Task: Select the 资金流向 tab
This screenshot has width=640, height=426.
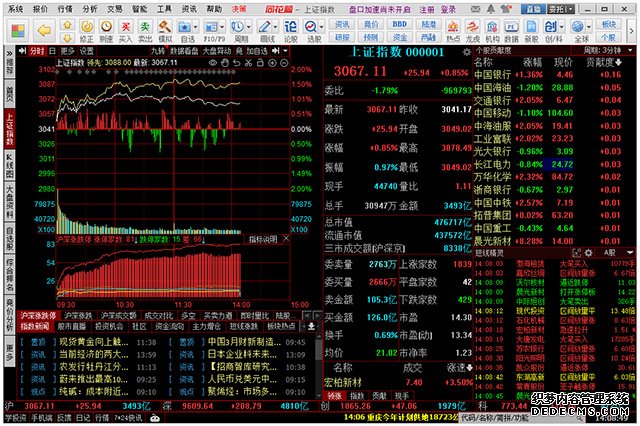Action: tap(170, 326)
